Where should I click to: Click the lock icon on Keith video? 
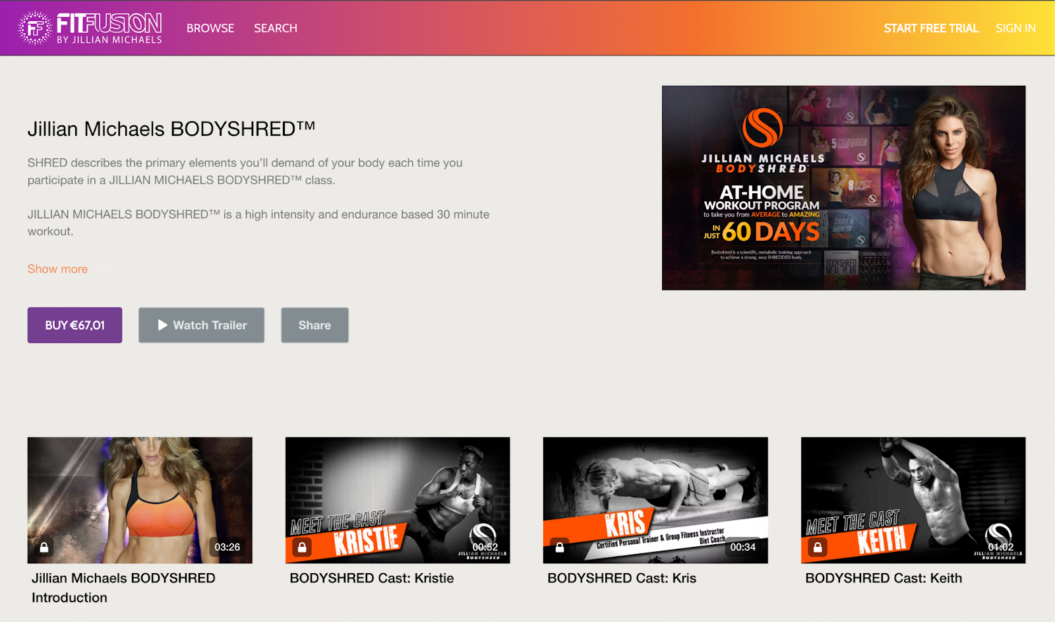pos(818,547)
